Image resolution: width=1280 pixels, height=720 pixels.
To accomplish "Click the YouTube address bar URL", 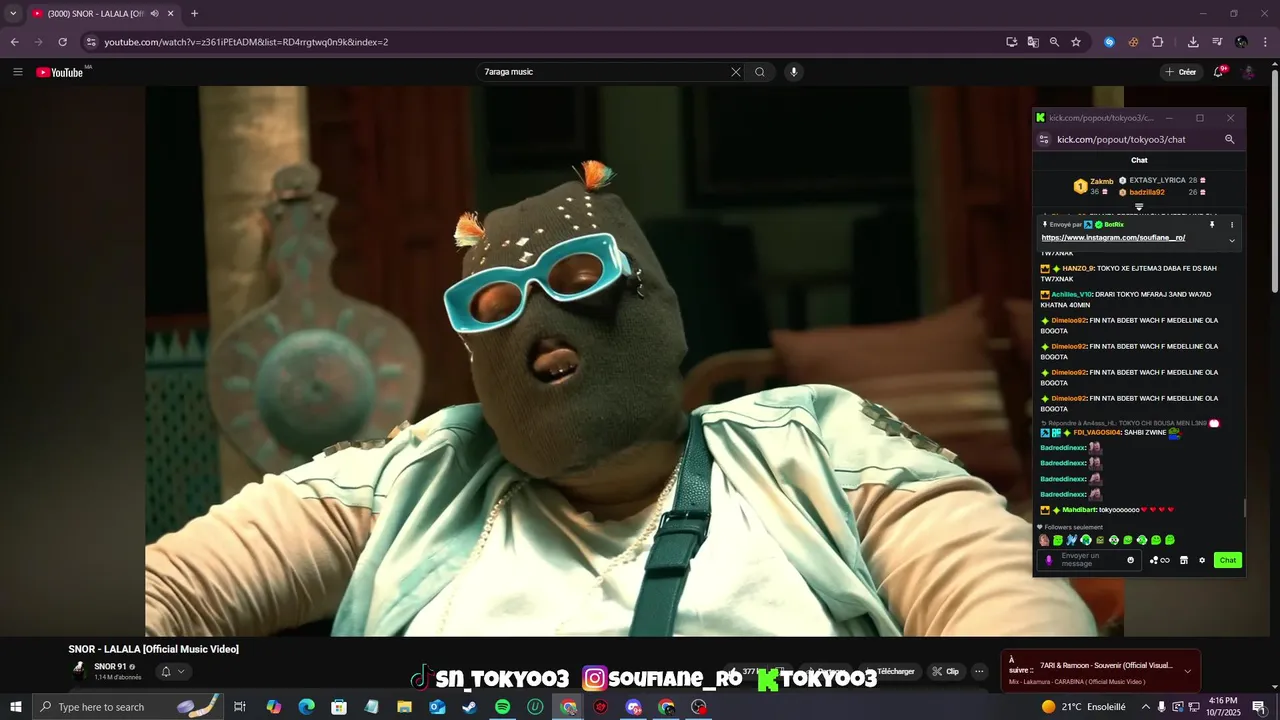I will tap(246, 42).
